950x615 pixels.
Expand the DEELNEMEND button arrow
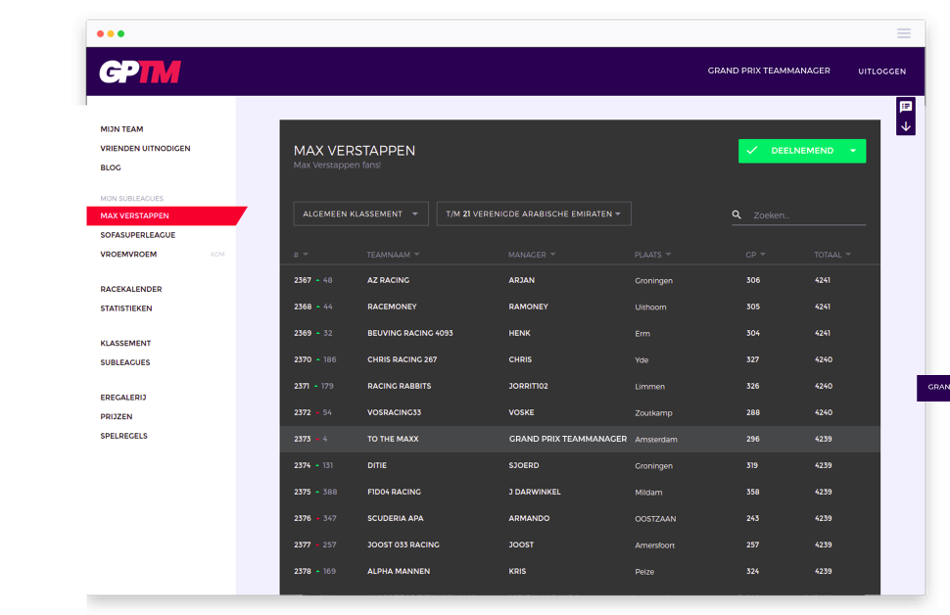point(853,151)
